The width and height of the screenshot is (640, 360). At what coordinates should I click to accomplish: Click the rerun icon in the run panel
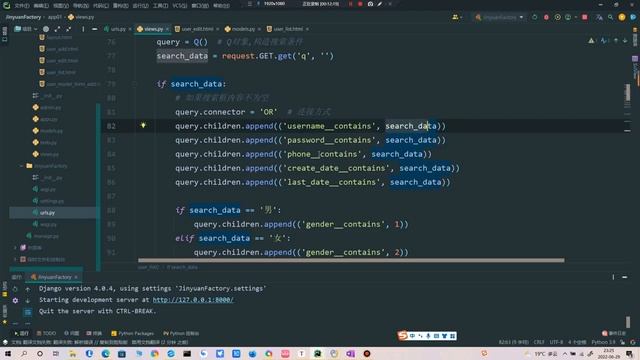point(15,289)
